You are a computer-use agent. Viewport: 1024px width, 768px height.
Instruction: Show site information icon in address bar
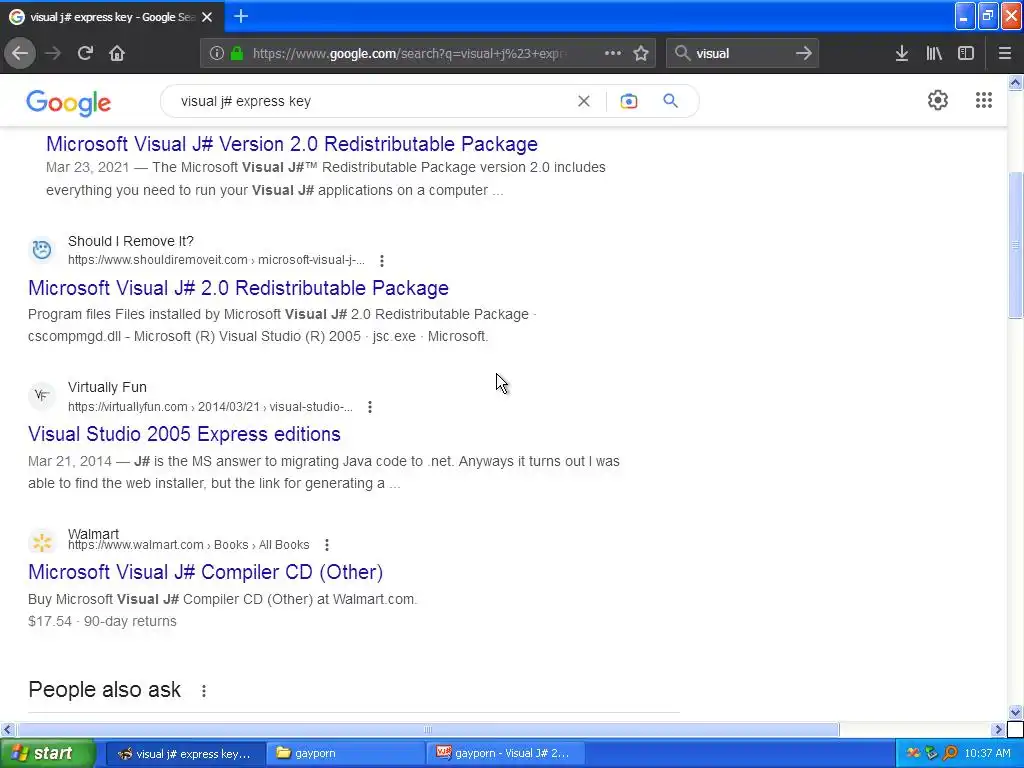(x=217, y=54)
